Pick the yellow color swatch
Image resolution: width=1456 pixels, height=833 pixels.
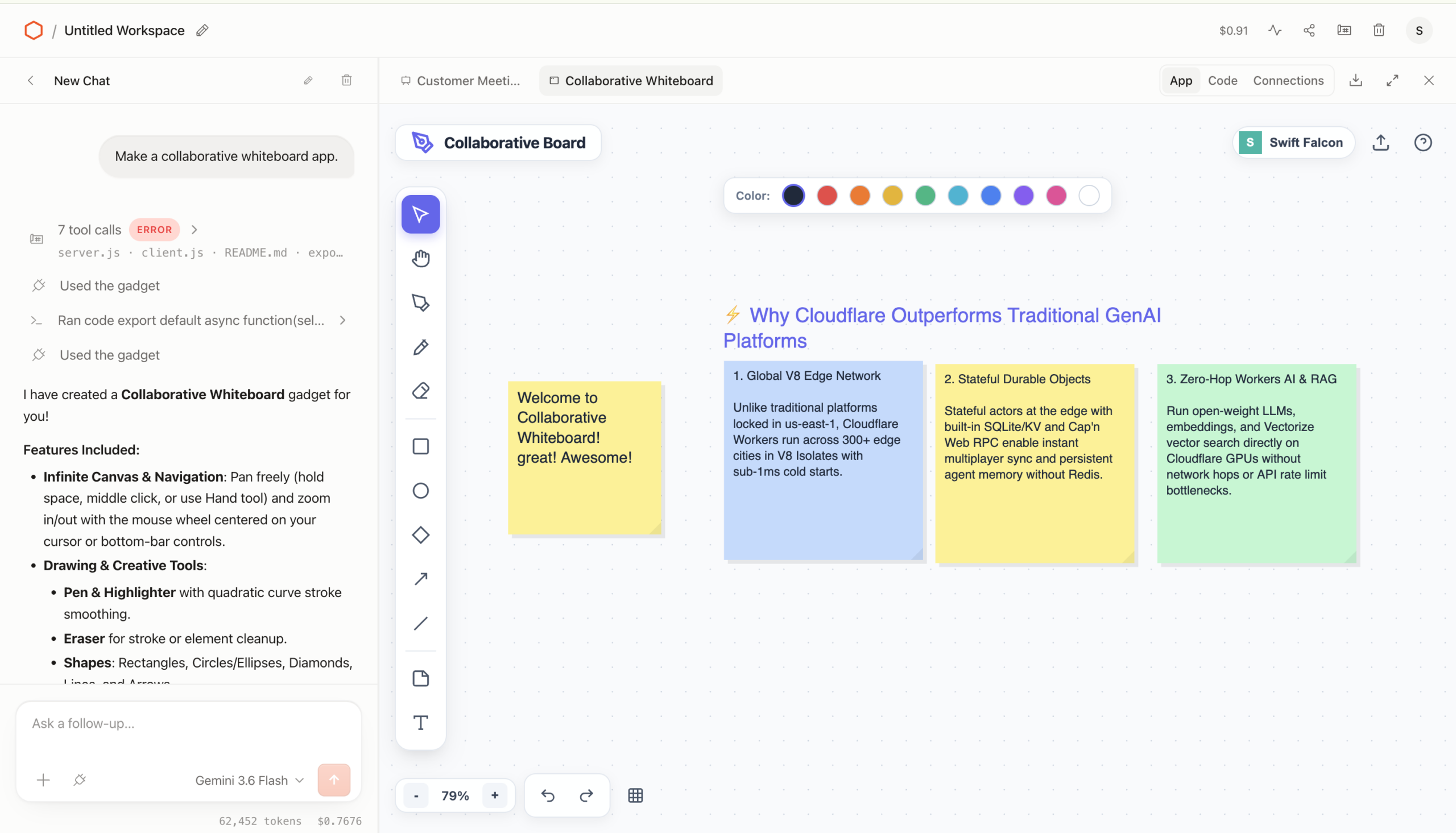pyautogui.click(x=892, y=196)
